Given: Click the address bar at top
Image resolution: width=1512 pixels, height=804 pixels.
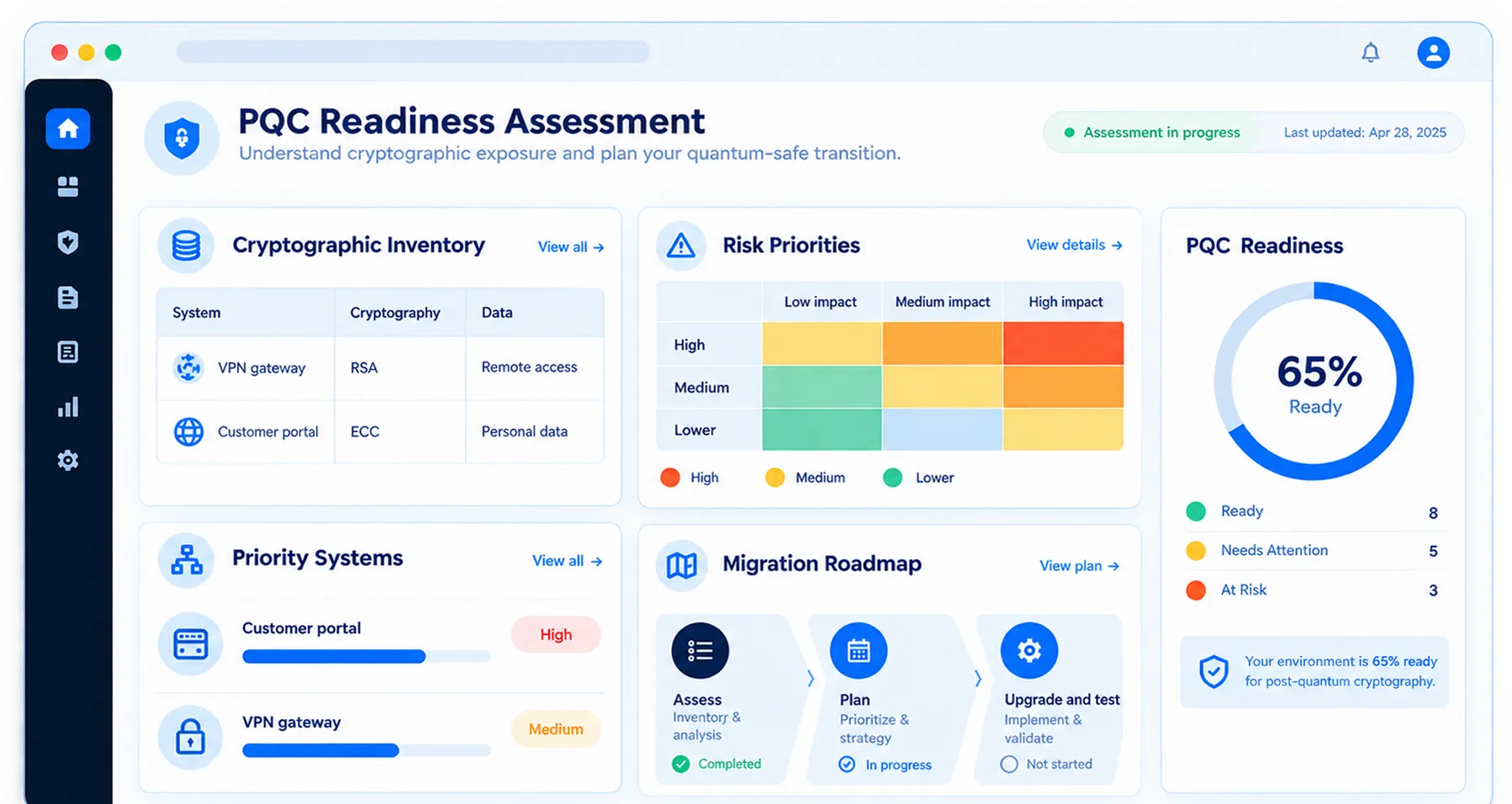Looking at the screenshot, I should 413,52.
